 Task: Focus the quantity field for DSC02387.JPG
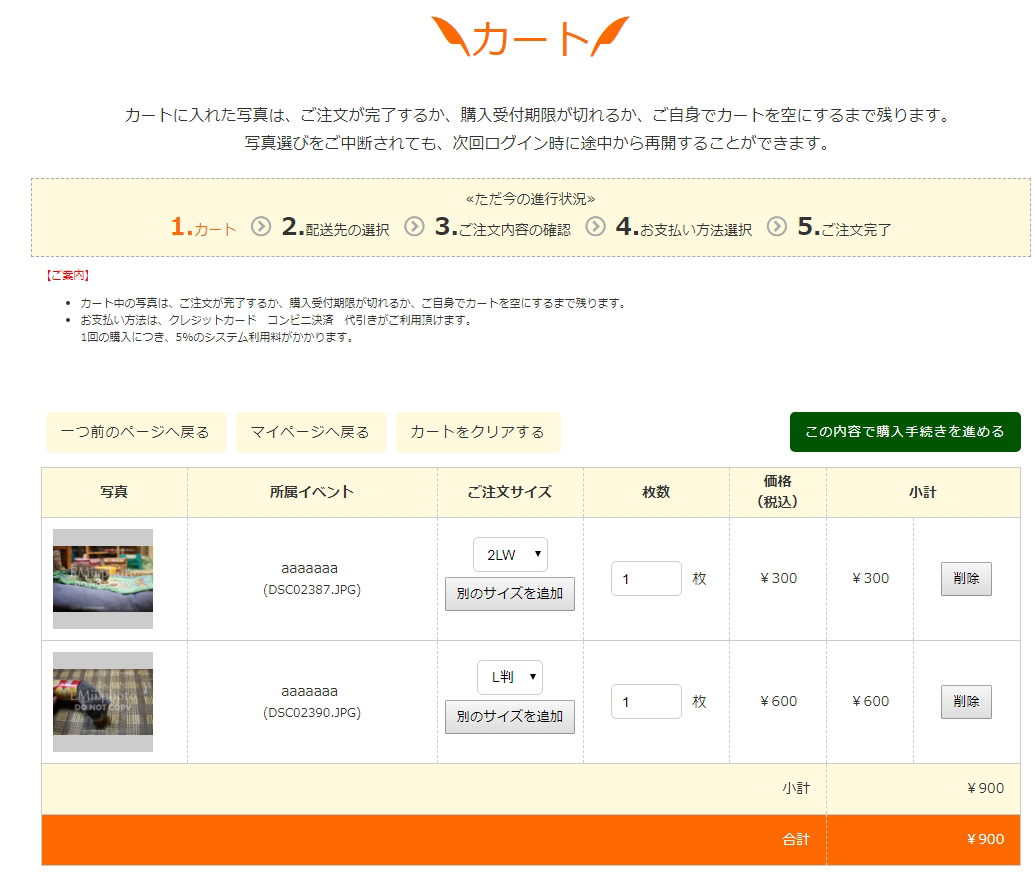click(646, 579)
